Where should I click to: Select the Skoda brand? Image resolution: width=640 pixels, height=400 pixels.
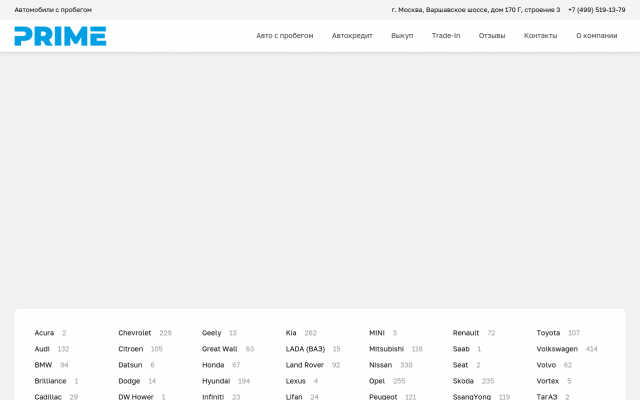(x=463, y=380)
